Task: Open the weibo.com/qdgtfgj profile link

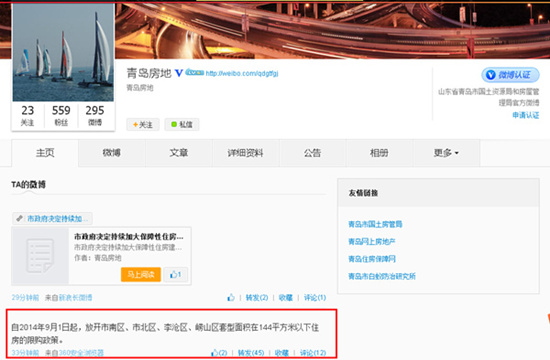Action: click(242, 73)
